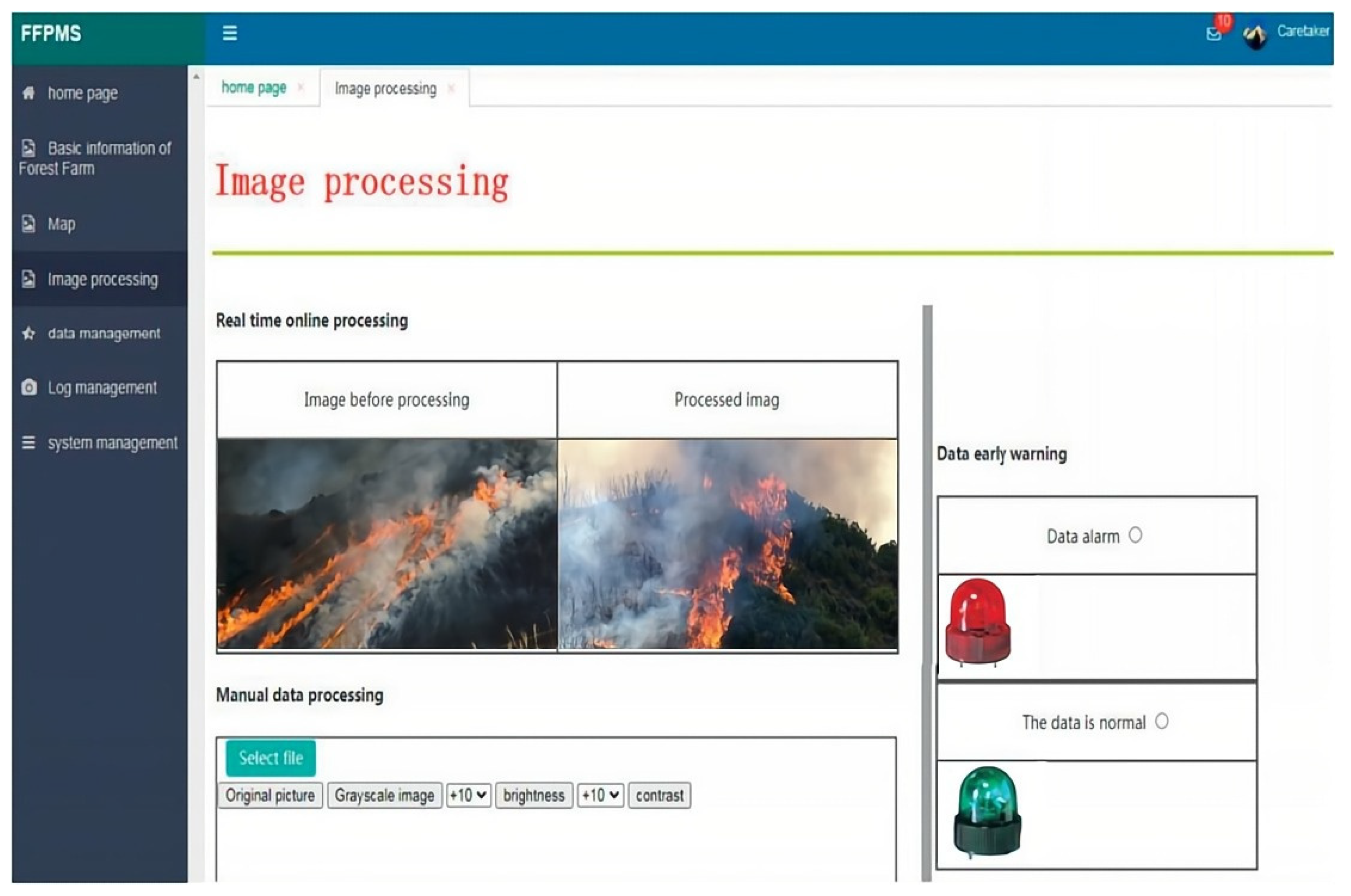Image resolution: width=1351 pixels, height=896 pixels.
Task: Select the Data alarm radio button
Action: 1135,535
